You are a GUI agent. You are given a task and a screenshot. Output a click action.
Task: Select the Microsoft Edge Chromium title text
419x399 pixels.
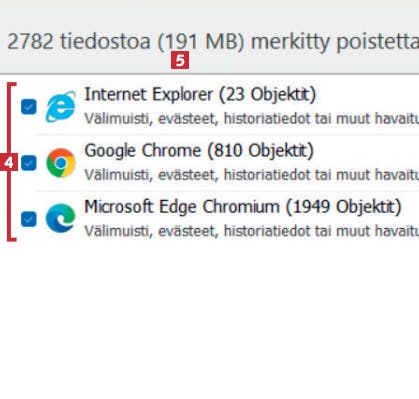pos(182,207)
